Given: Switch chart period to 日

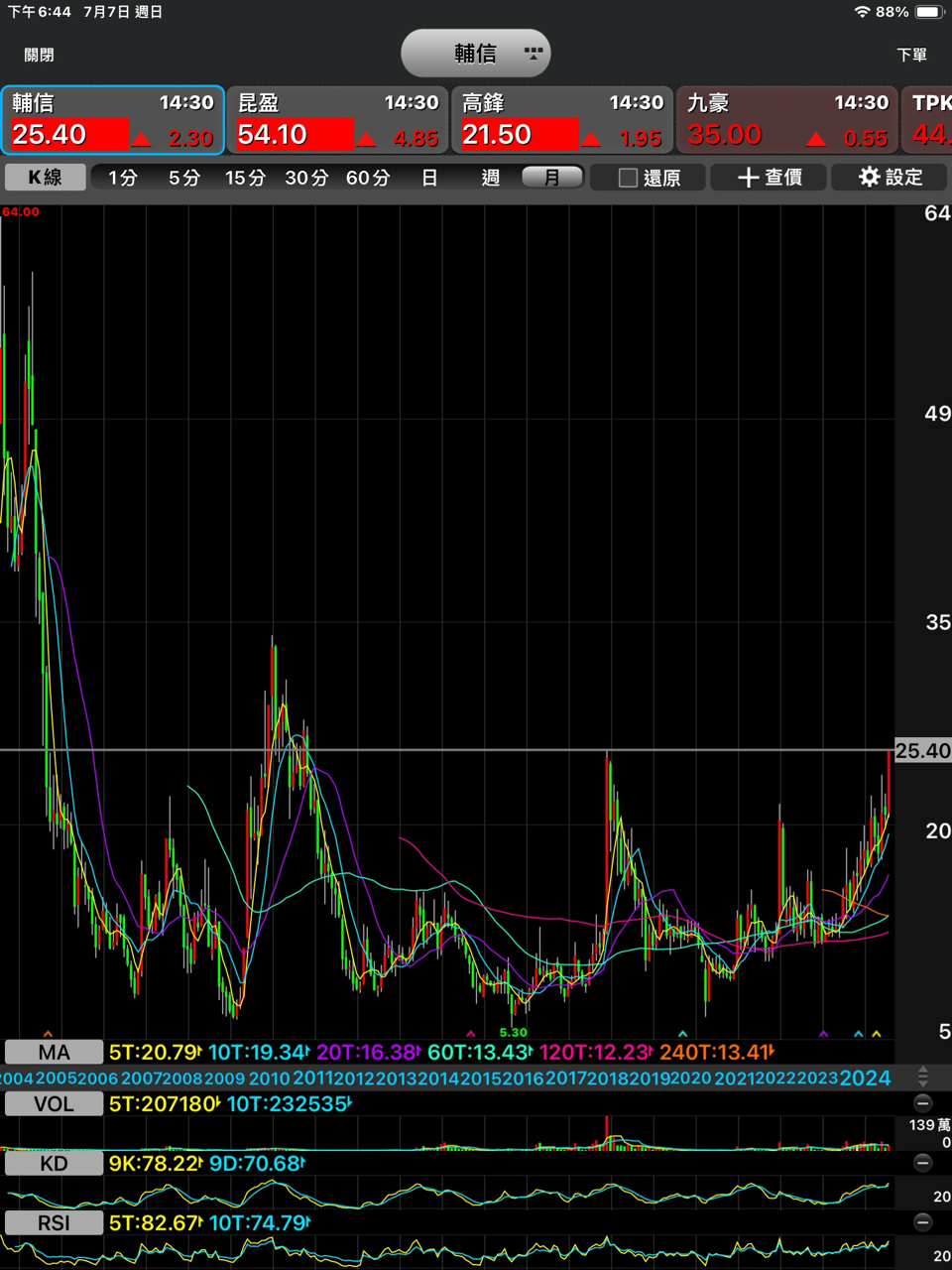Looking at the screenshot, I should tap(428, 178).
